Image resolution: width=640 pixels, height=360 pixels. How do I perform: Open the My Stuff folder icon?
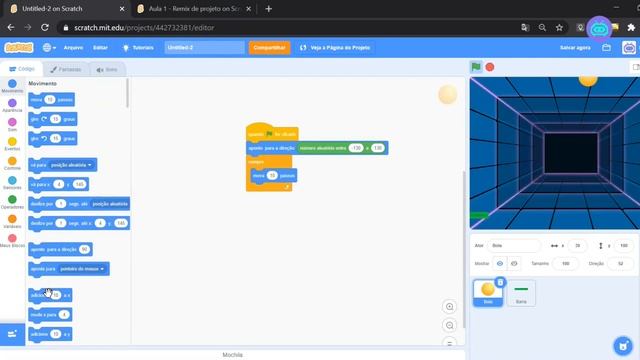coord(607,48)
